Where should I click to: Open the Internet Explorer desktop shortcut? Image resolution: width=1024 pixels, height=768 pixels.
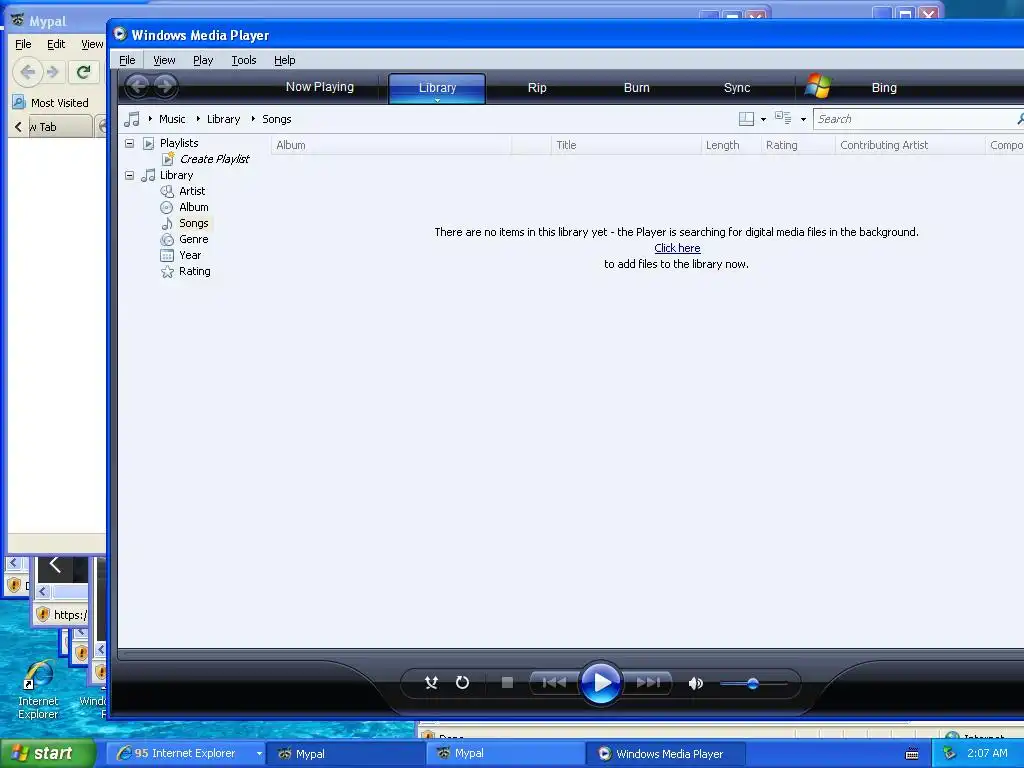[x=38, y=689]
